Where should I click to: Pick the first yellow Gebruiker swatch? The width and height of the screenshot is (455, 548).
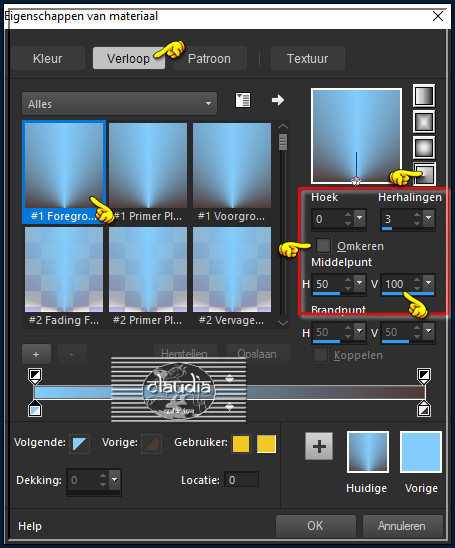241,444
